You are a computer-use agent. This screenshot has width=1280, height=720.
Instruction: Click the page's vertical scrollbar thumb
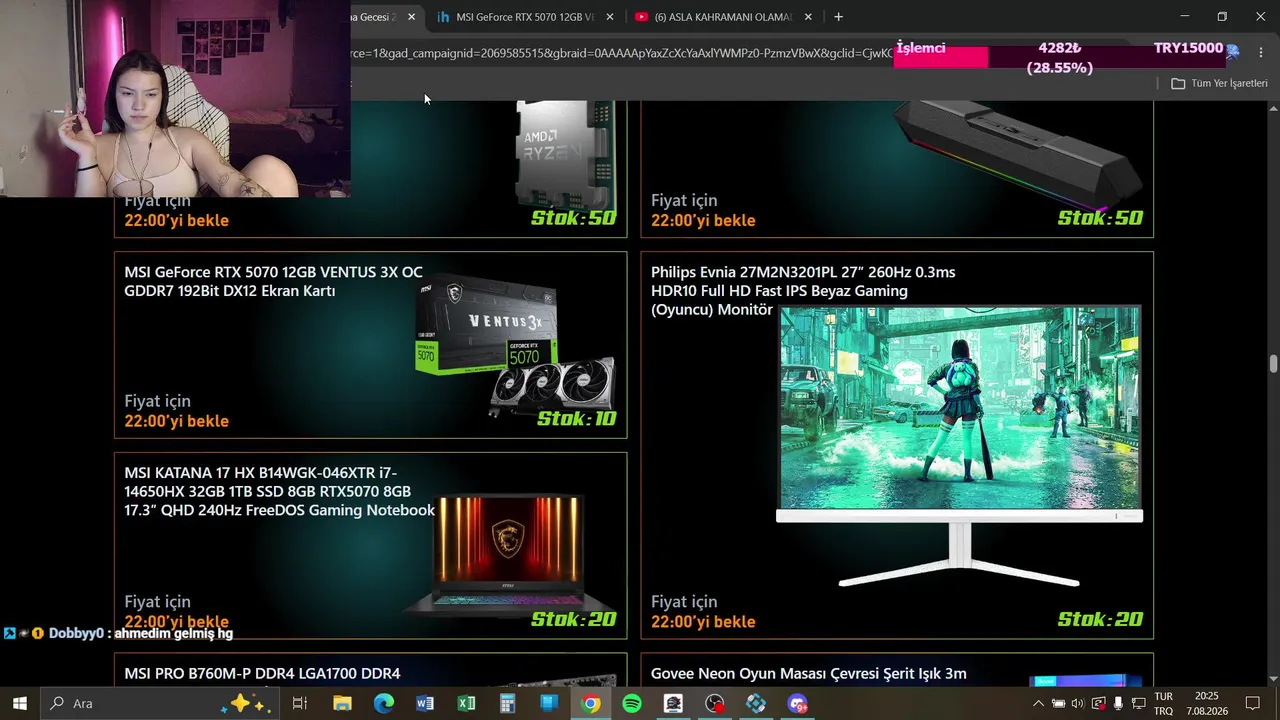[1273, 363]
